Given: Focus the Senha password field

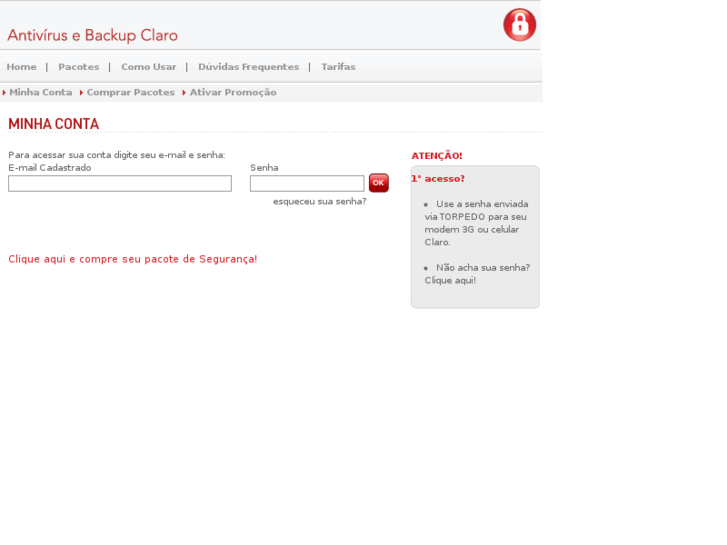Looking at the screenshot, I should (307, 183).
